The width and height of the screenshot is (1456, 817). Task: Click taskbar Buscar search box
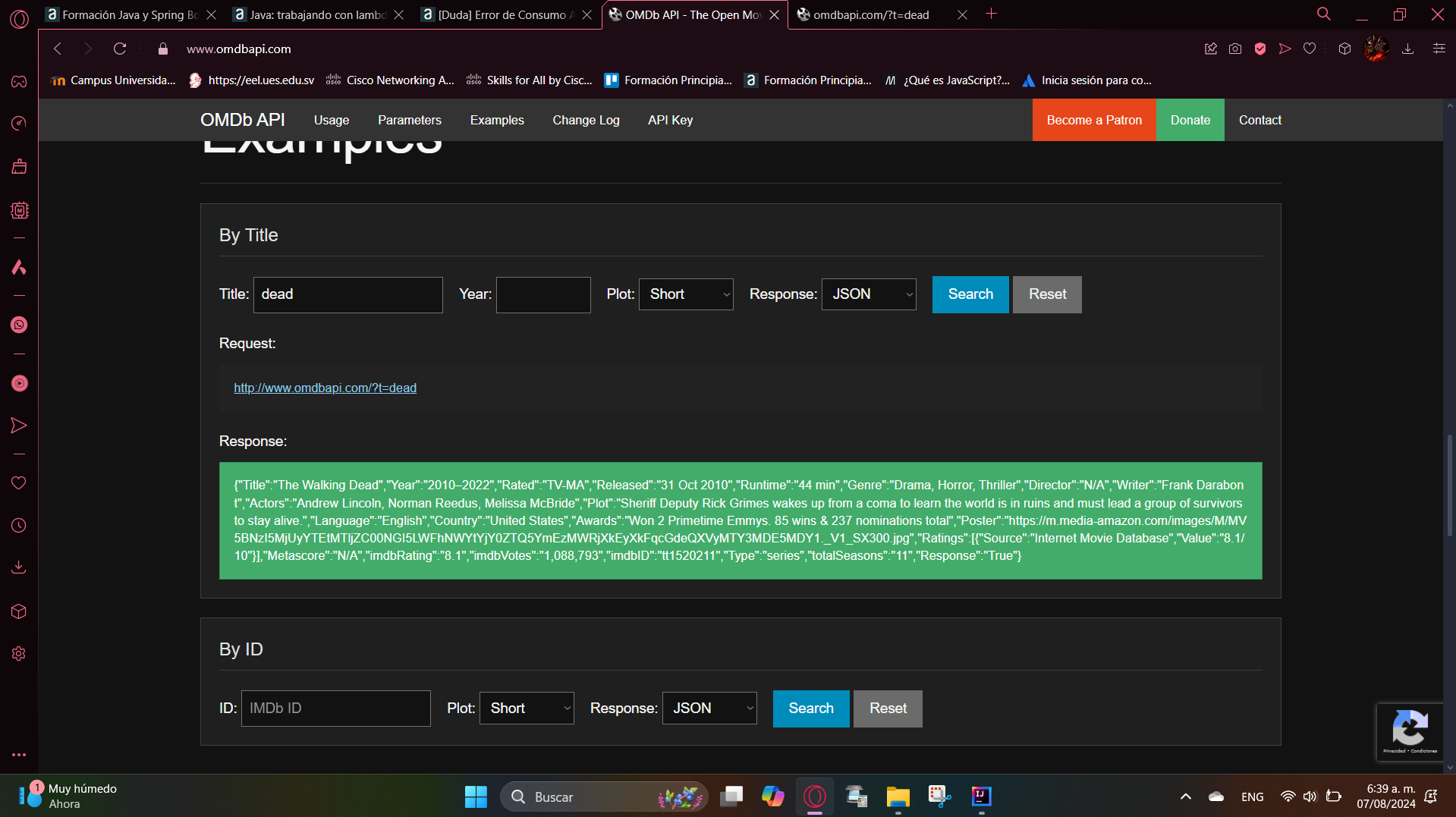coord(604,797)
